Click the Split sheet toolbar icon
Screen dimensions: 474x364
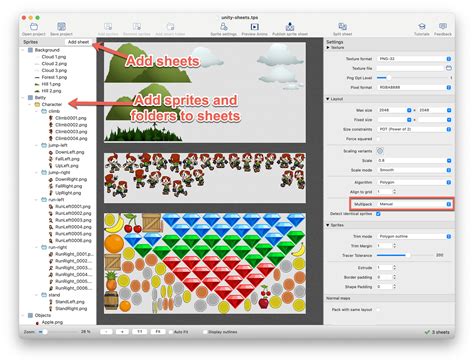[342, 26]
